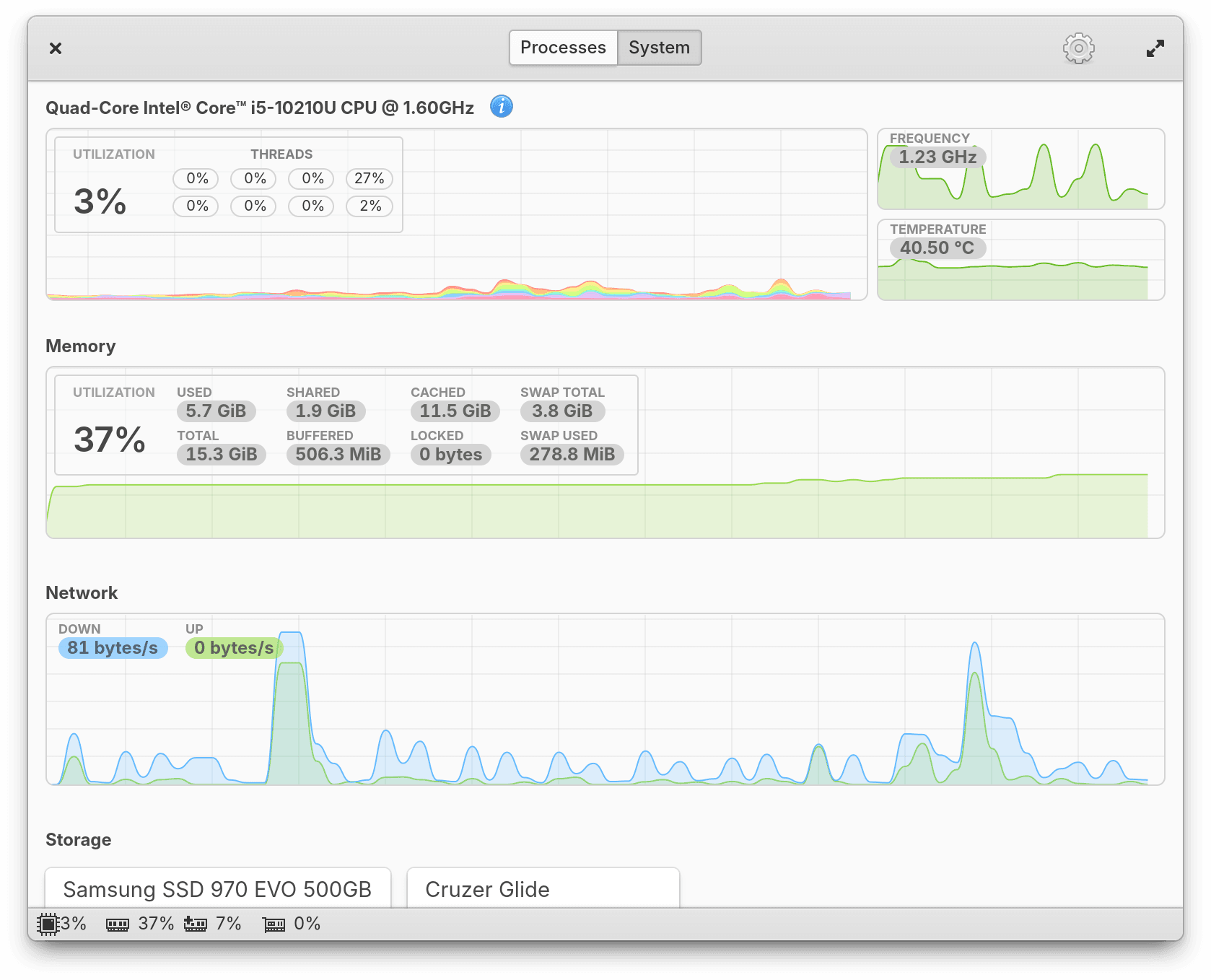Click the green 0 bytes/s upload badge
Screen dimensions: 1211x980
234,648
